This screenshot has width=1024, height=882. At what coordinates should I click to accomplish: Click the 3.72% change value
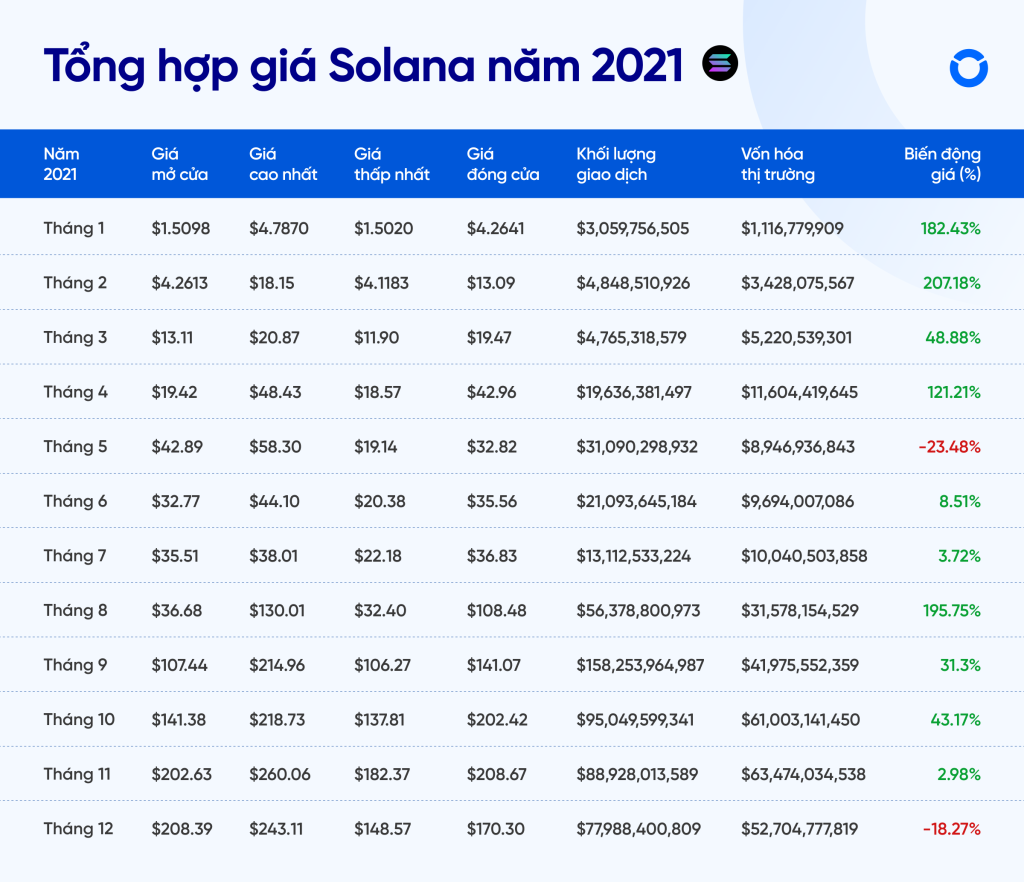tap(960, 556)
